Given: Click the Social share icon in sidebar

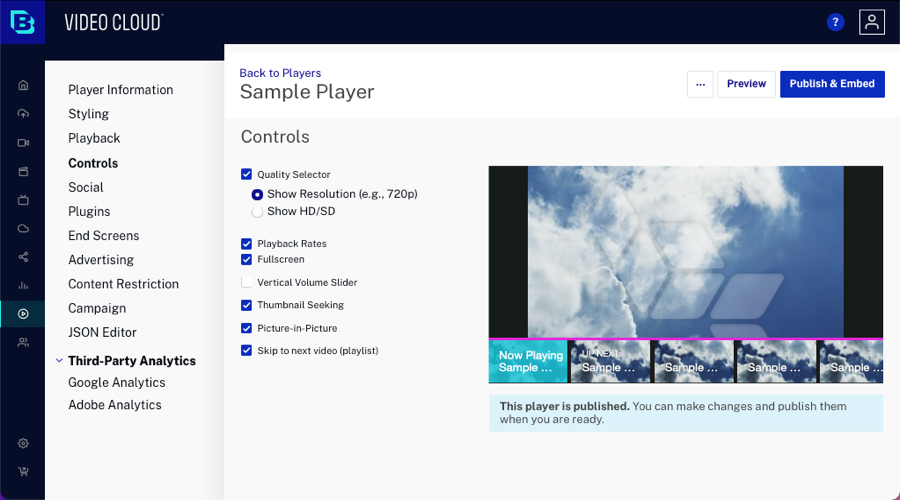Looking at the screenshot, I should (x=23, y=257).
